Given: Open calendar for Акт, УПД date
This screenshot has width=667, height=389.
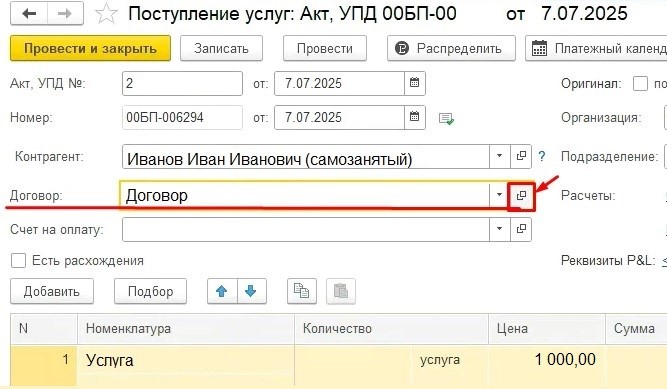Looking at the screenshot, I should point(414,83).
